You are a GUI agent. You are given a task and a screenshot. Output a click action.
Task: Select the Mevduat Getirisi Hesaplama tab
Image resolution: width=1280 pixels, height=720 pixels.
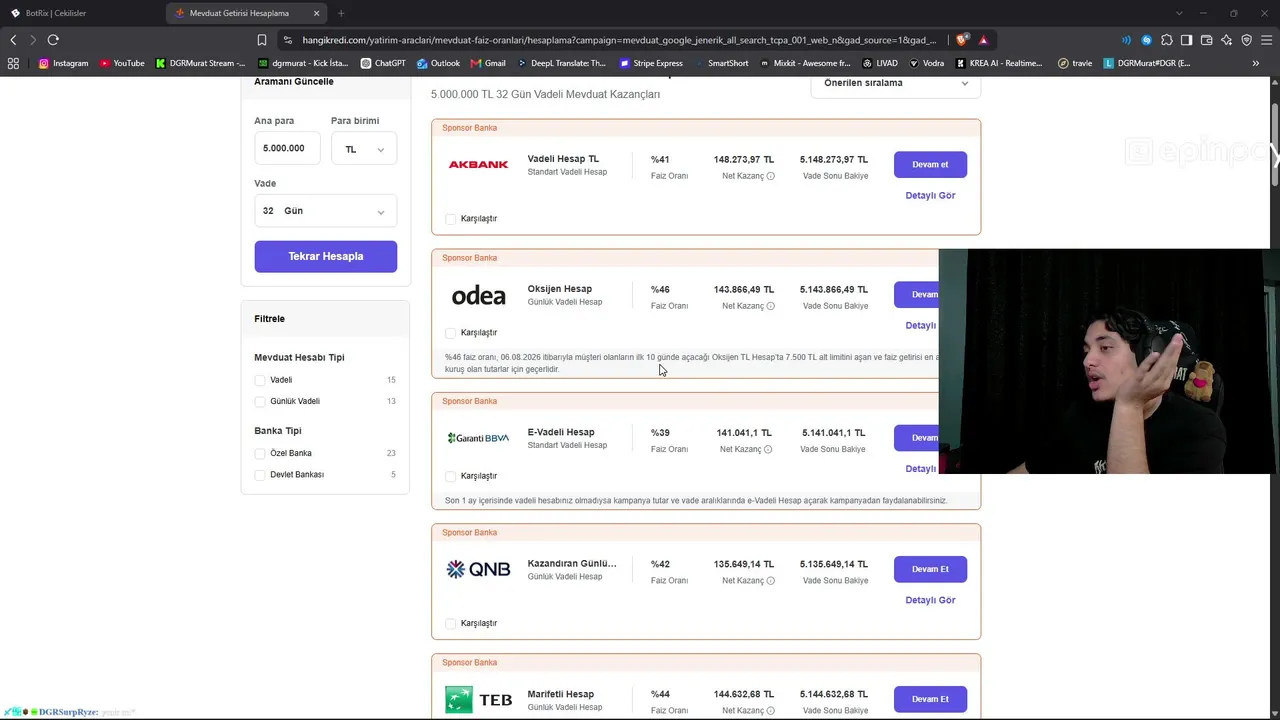click(248, 13)
